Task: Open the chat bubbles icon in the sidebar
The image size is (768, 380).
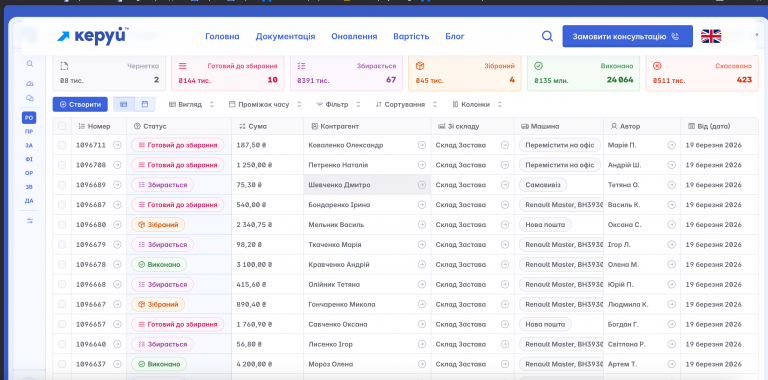Action: pyautogui.click(x=30, y=98)
